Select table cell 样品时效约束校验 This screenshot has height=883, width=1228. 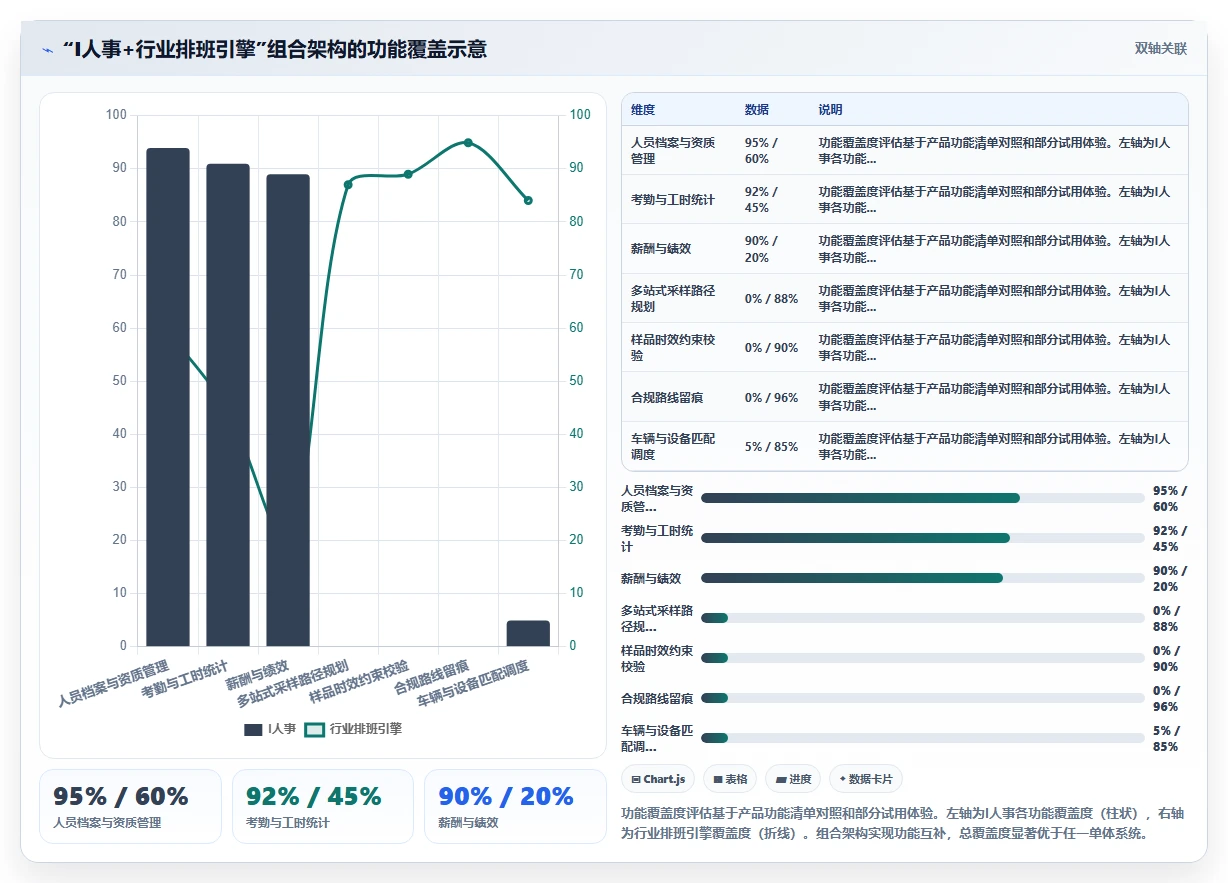pyautogui.click(x=678, y=347)
